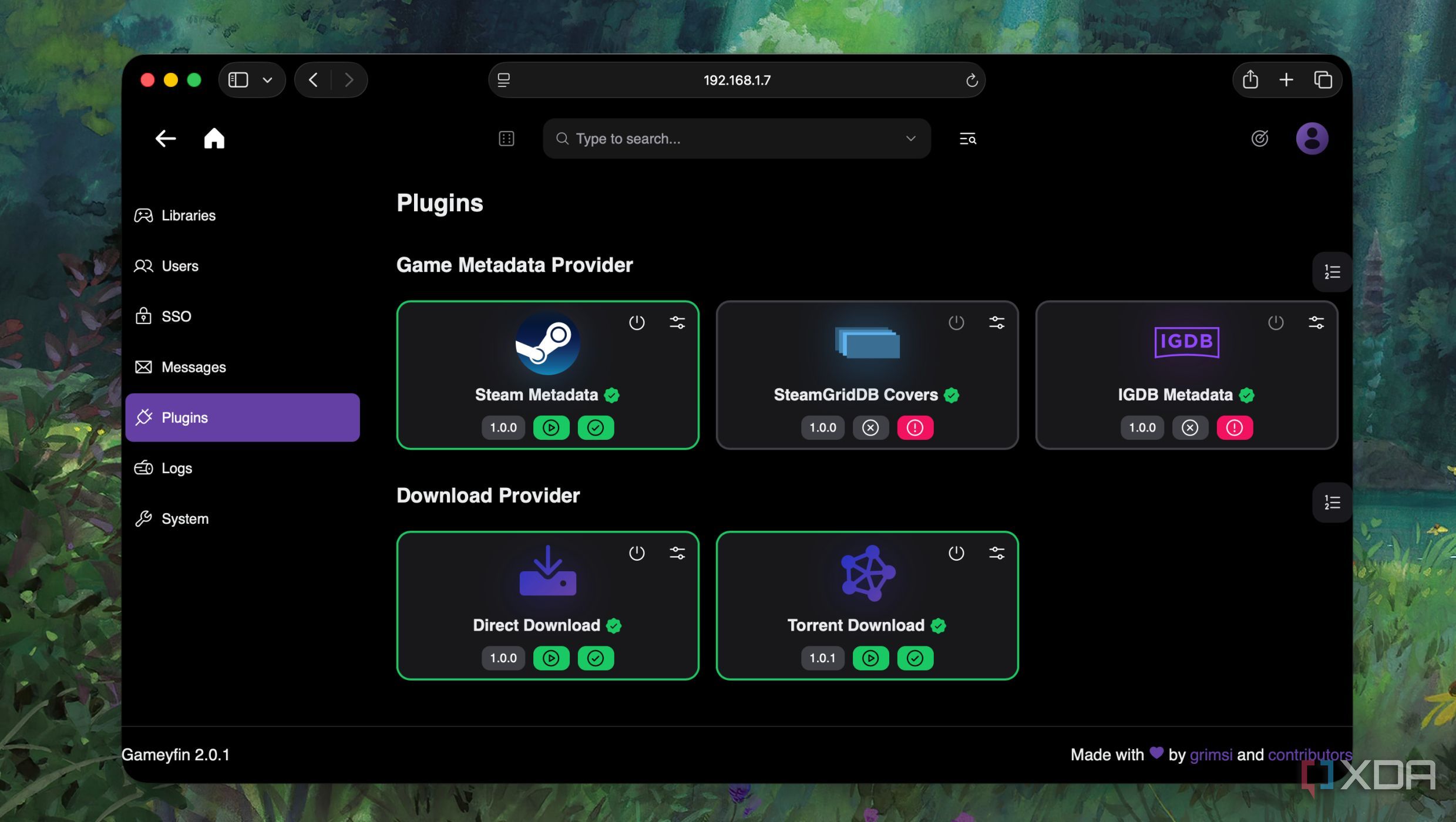Viewport: 1456px width, 822px height.
Task: Focus the Type to search field
Action: pos(737,139)
